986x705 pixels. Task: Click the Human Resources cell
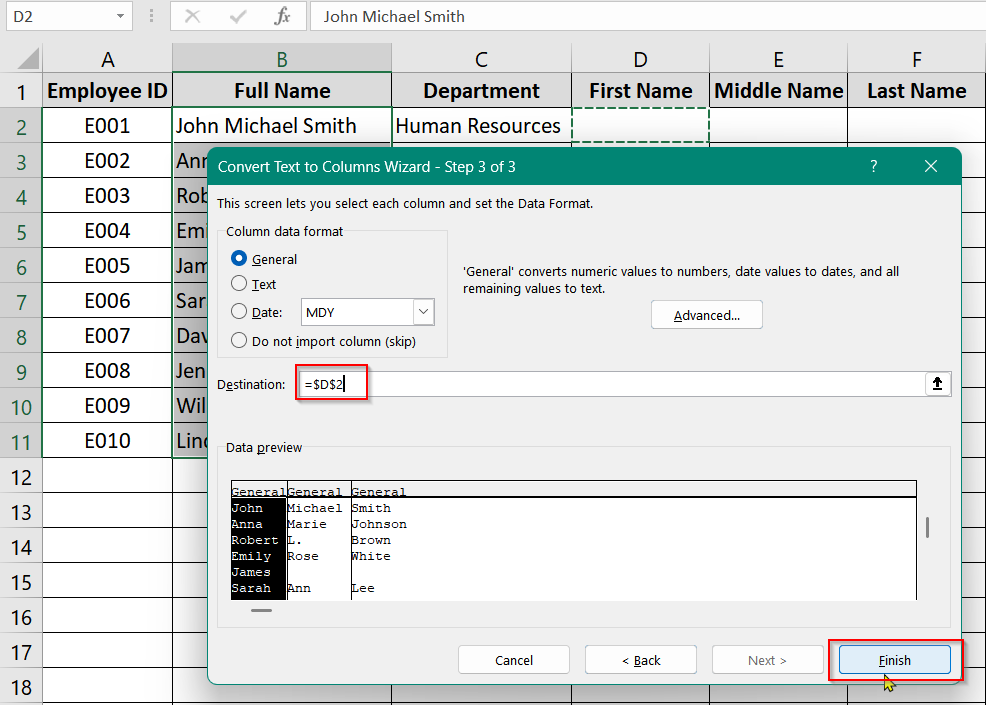point(481,126)
